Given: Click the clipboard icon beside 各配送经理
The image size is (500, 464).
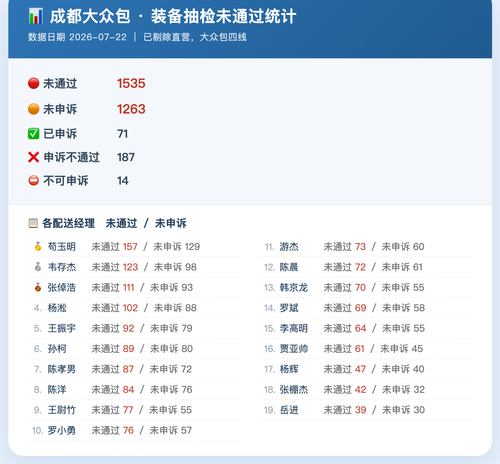Looking at the screenshot, I should (33, 223).
